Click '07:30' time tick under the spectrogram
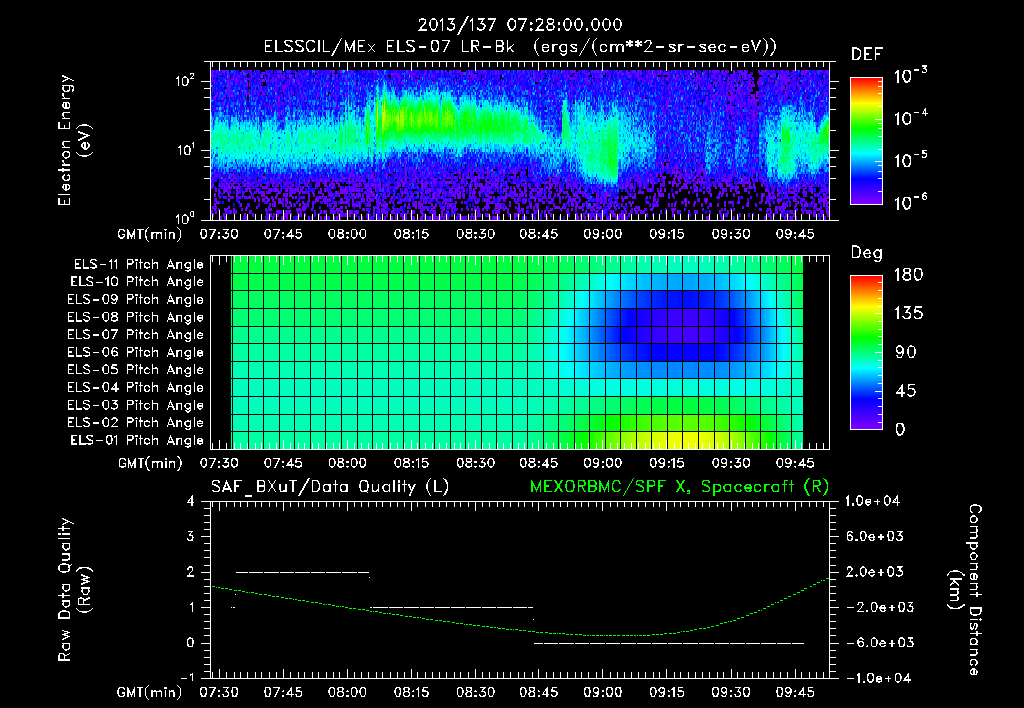The height and width of the screenshot is (708, 1024). 219,234
